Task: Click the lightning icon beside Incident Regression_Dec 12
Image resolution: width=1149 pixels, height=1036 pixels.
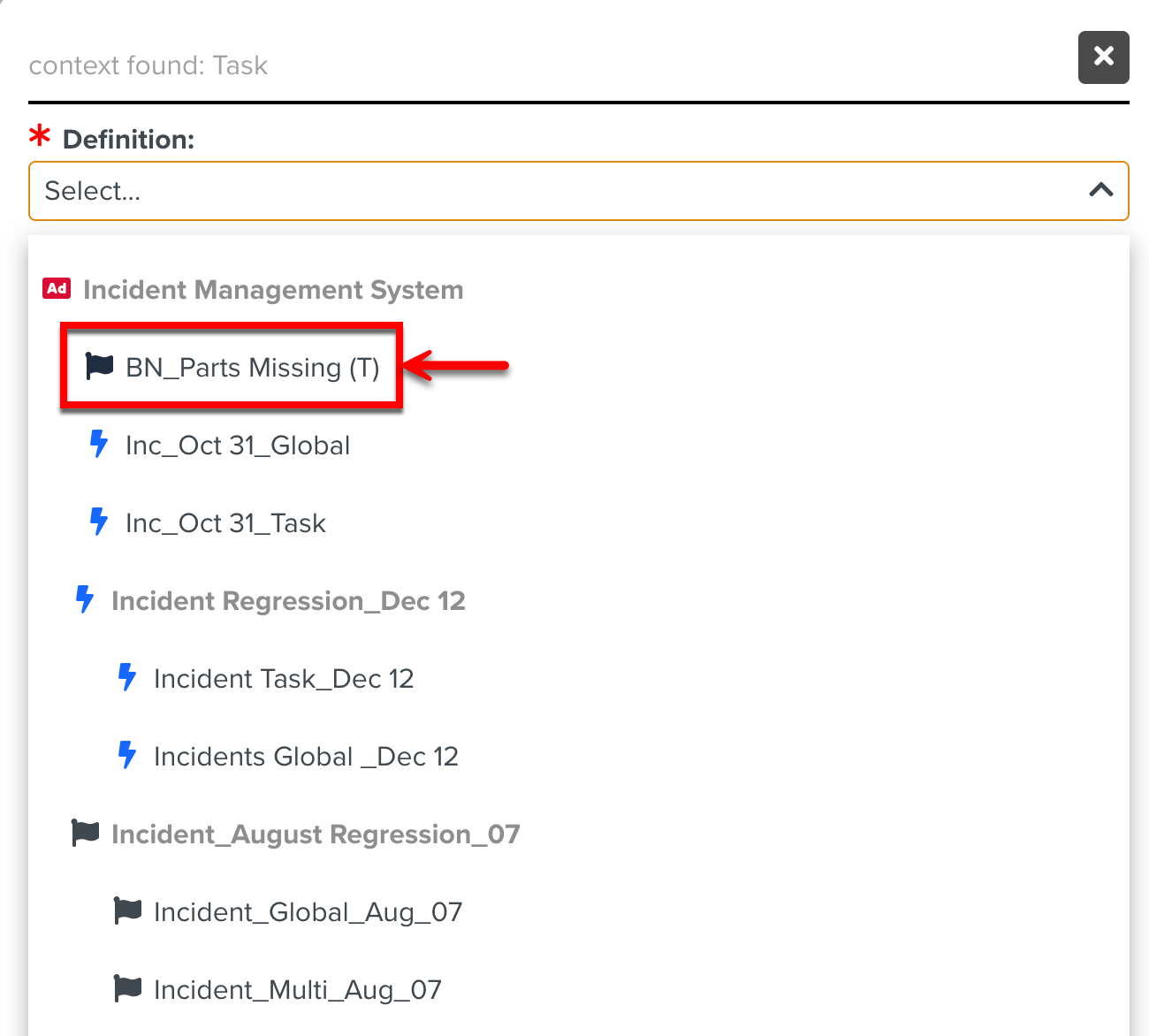Action: [x=85, y=599]
